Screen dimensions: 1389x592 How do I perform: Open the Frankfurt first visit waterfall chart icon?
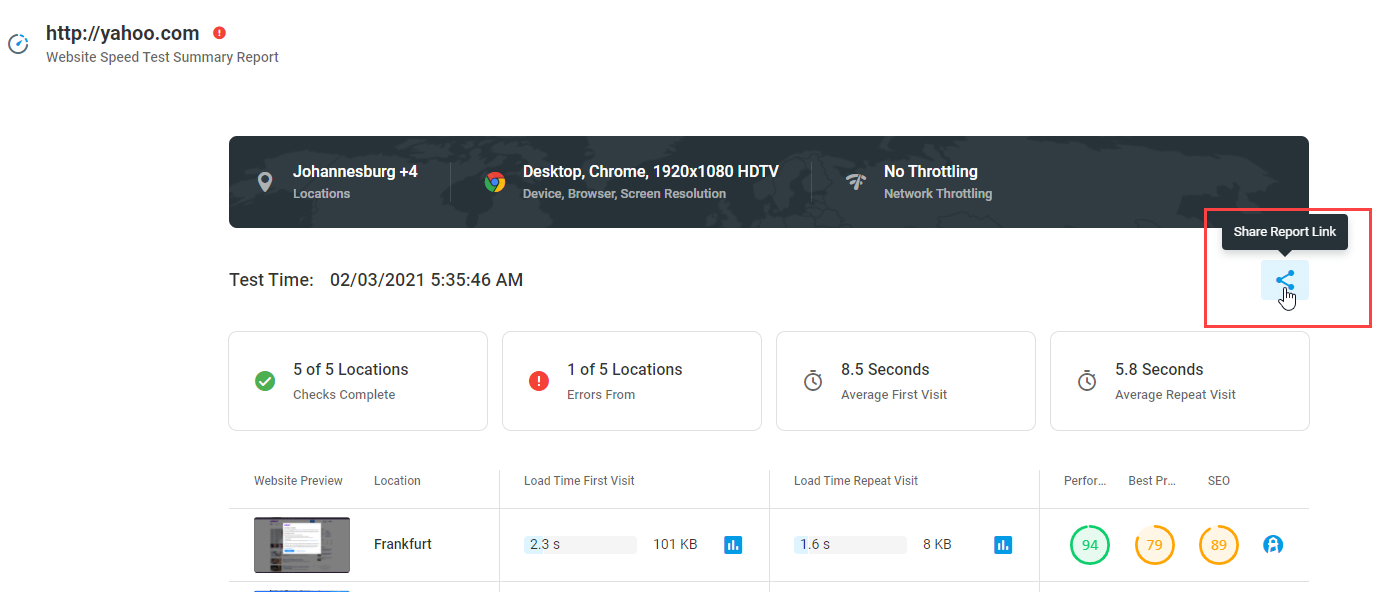733,545
